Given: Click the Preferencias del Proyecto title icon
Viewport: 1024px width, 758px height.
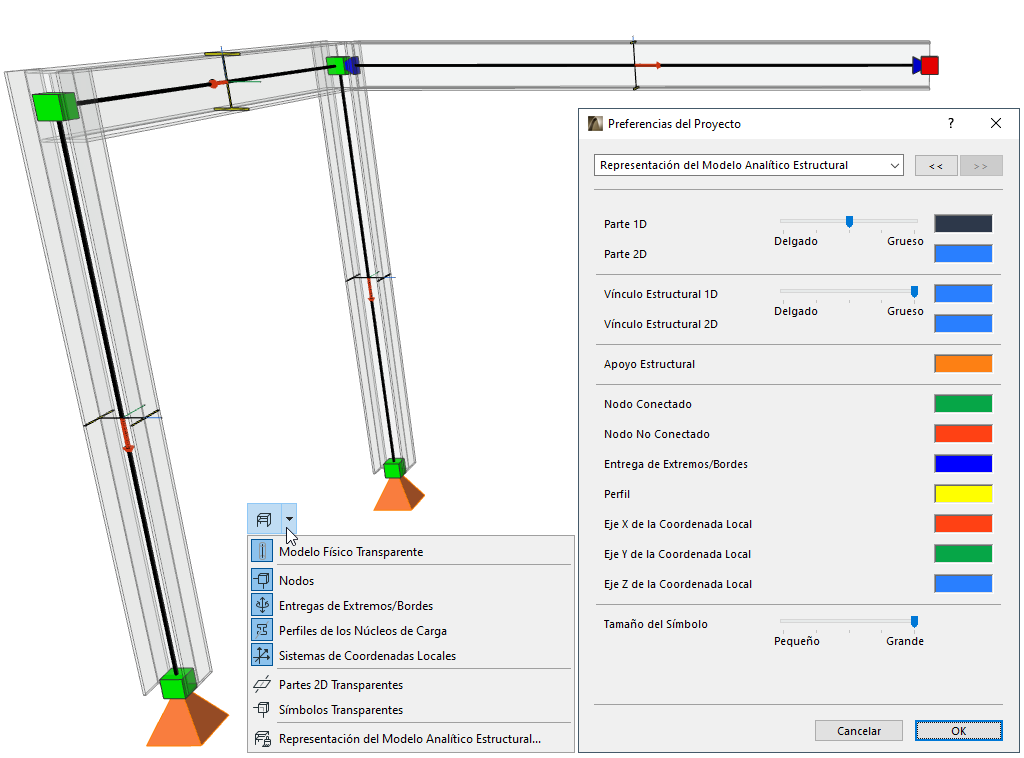Looking at the screenshot, I should pyautogui.click(x=595, y=123).
